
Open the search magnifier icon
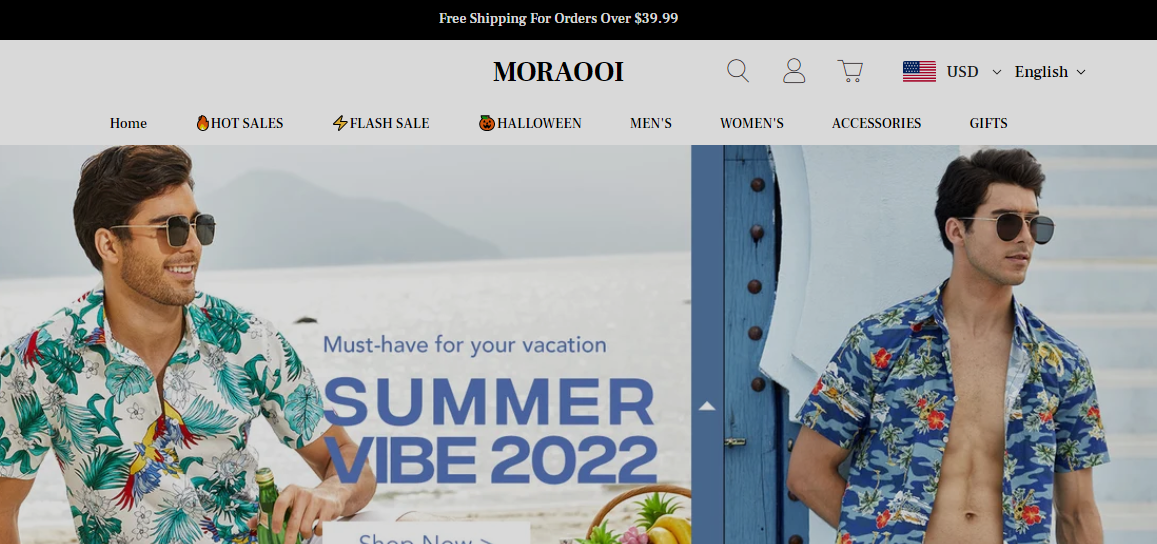[738, 71]
